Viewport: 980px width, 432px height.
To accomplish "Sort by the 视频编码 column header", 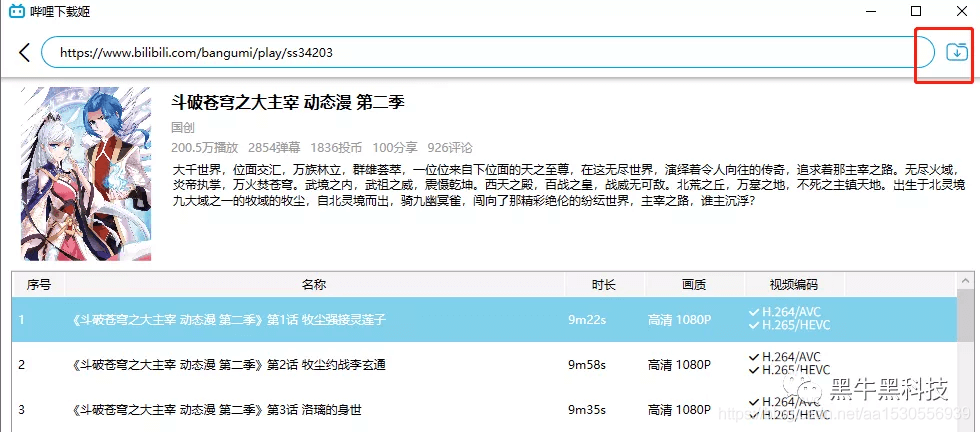I will pos(793,285).
